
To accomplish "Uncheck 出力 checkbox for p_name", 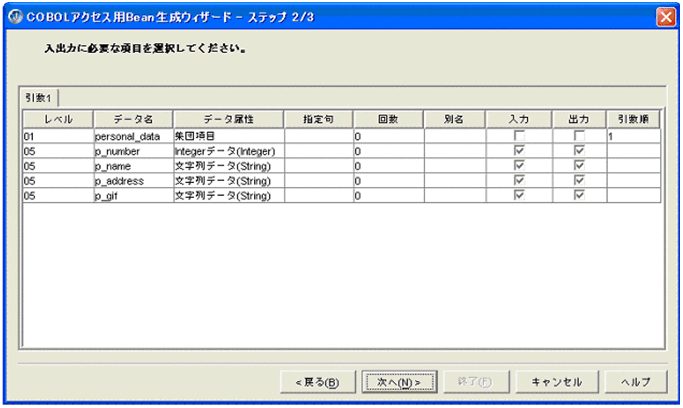I will point(579,165).
